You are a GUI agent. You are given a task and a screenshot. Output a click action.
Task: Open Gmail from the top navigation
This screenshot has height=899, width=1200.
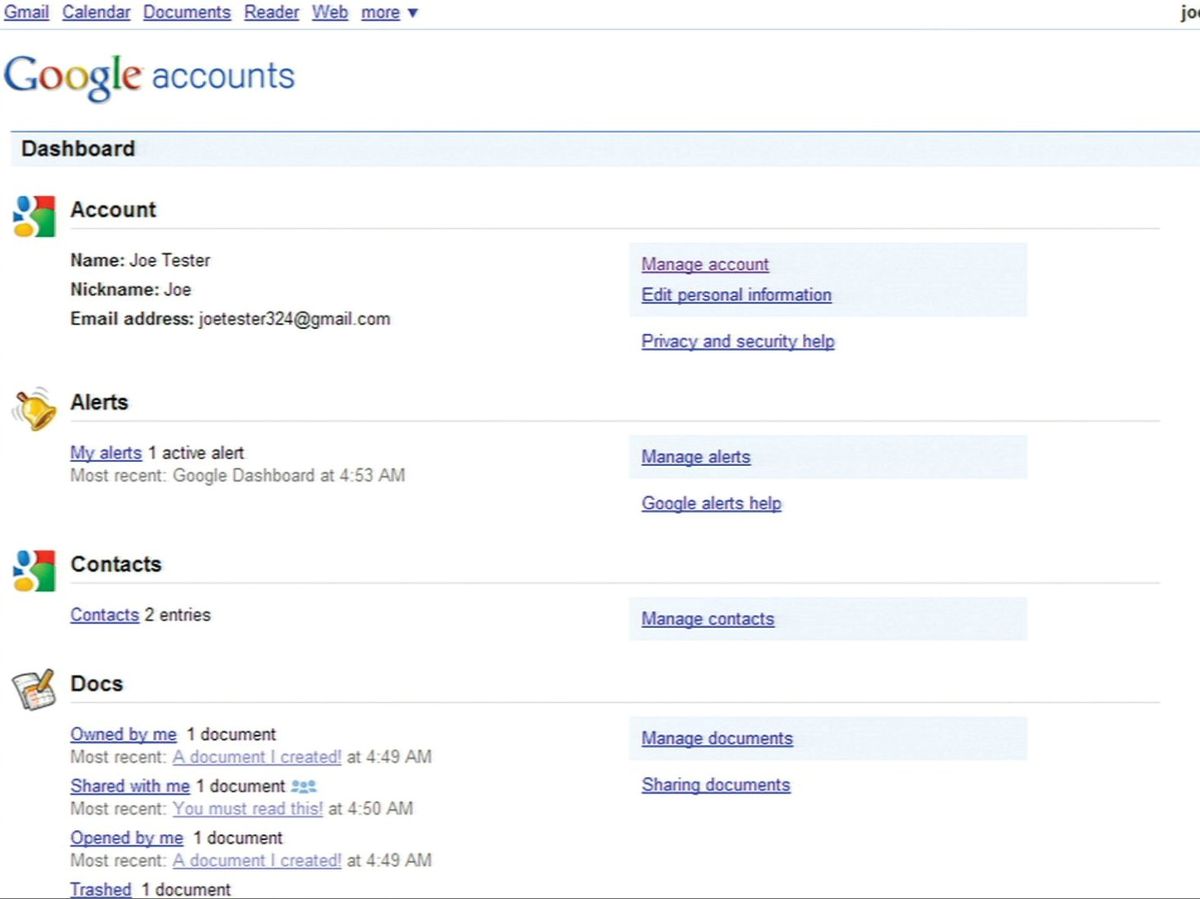point(27,13)
